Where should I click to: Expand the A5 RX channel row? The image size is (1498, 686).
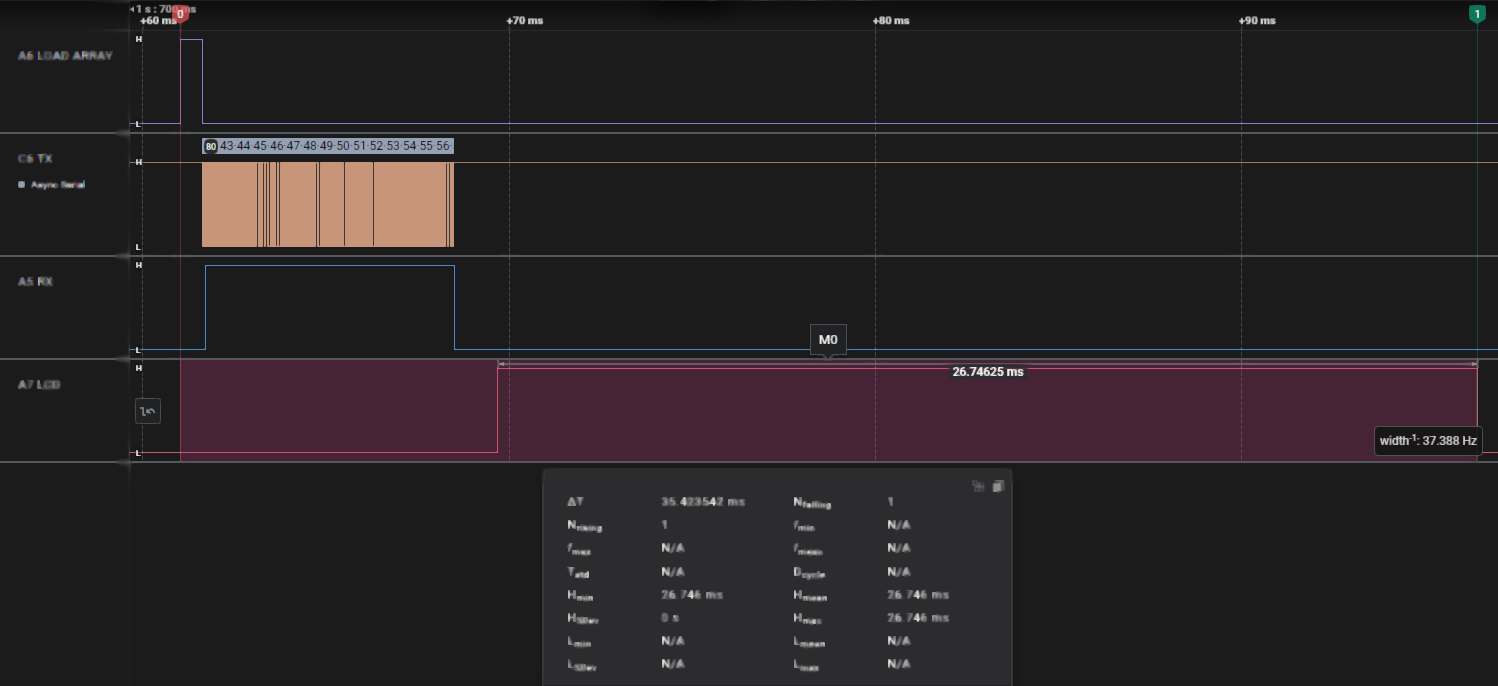coord(37,281)
